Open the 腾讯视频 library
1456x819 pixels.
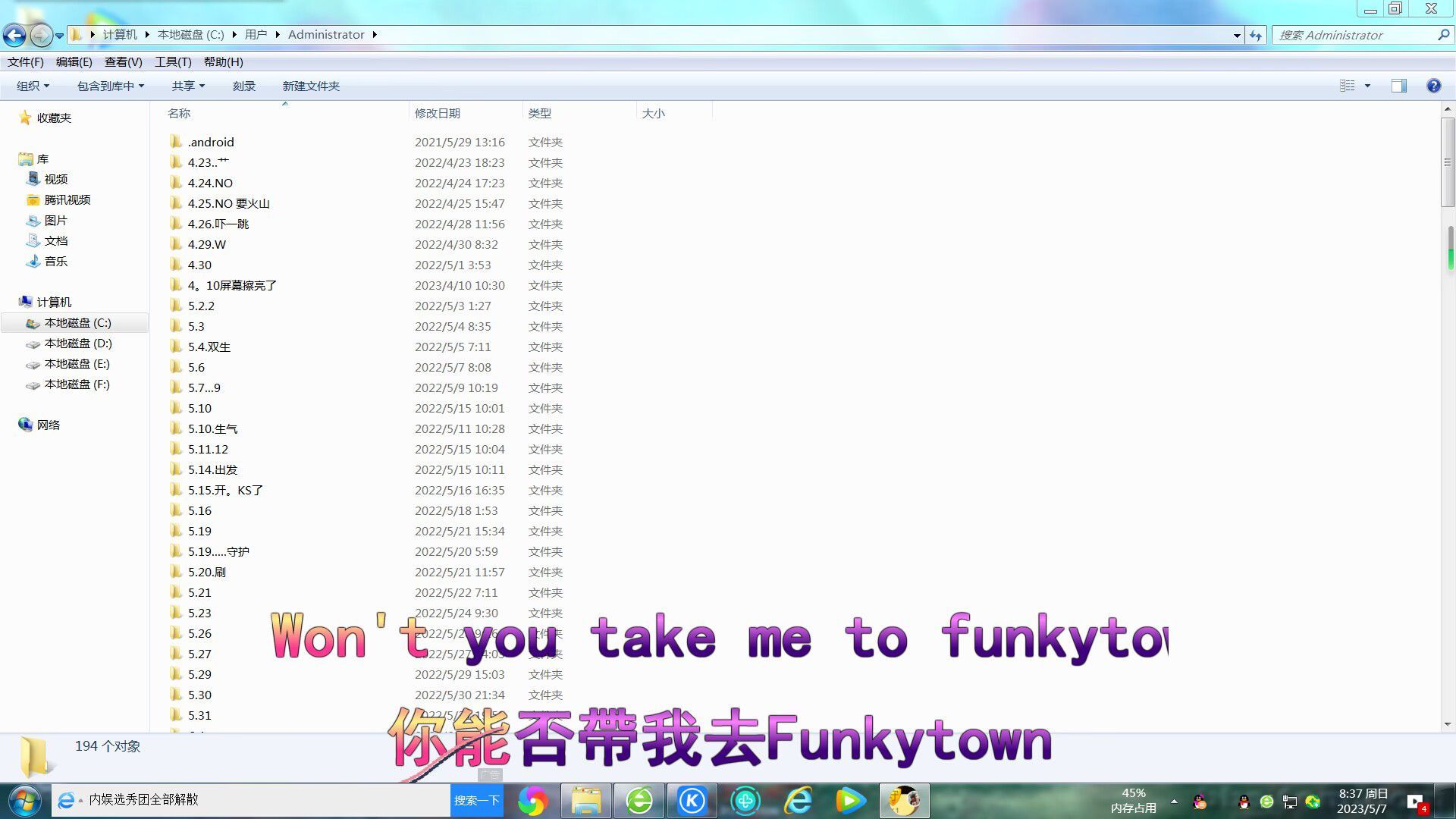(x=67, y=200)
